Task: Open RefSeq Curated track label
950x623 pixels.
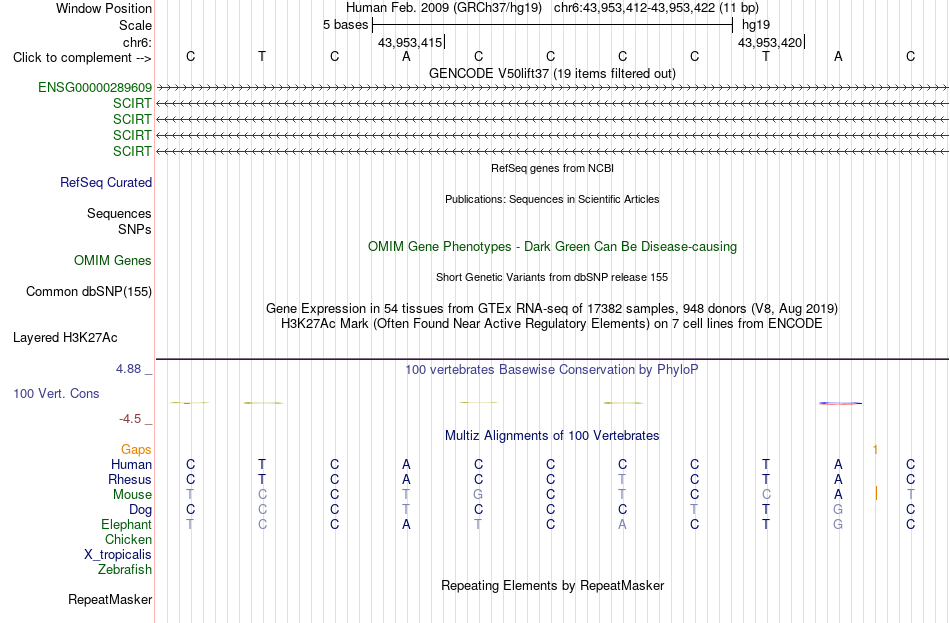Action: [x=106, y=182]
